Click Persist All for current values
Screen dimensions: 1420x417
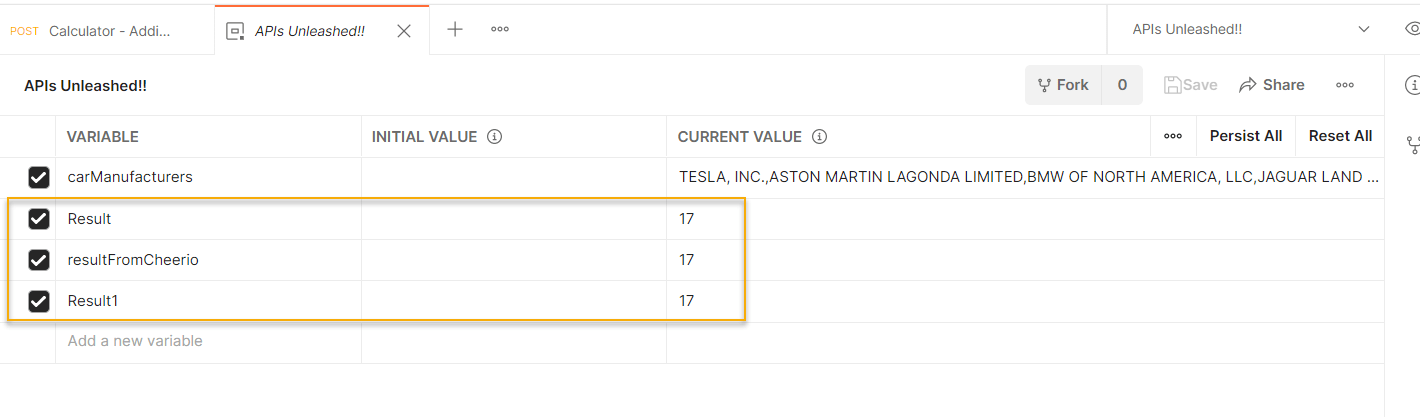pyautogui.click(x=1245, y=136)
